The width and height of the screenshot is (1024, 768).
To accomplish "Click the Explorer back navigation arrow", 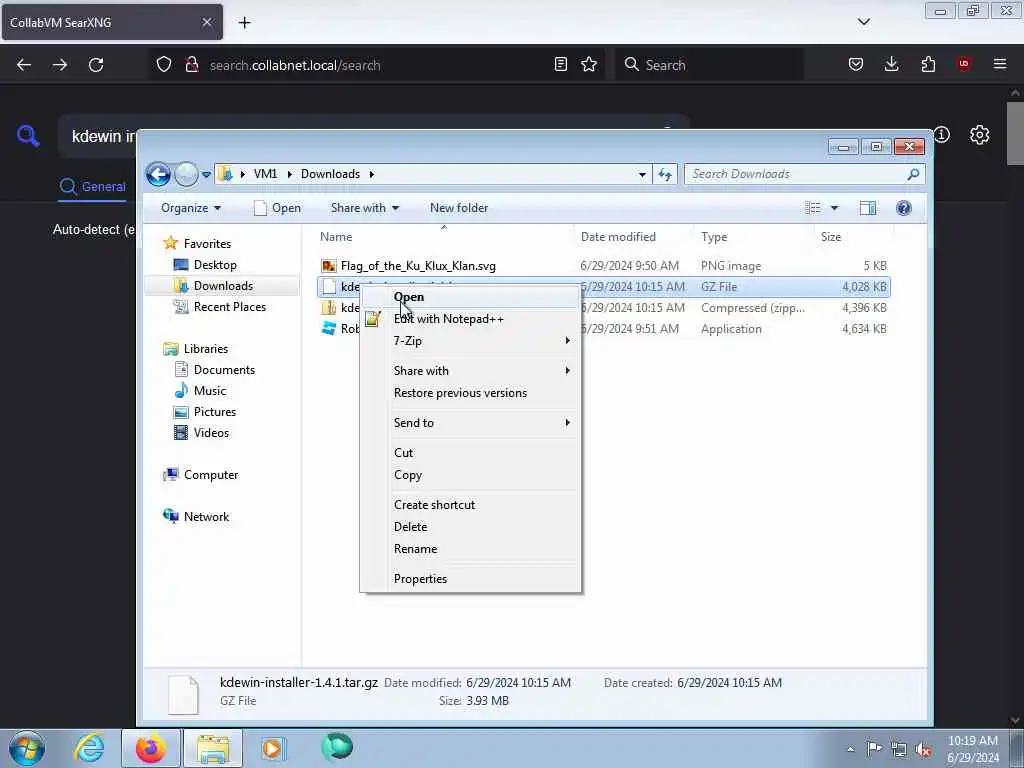I will pyautogui.click(x=158, y=174).
